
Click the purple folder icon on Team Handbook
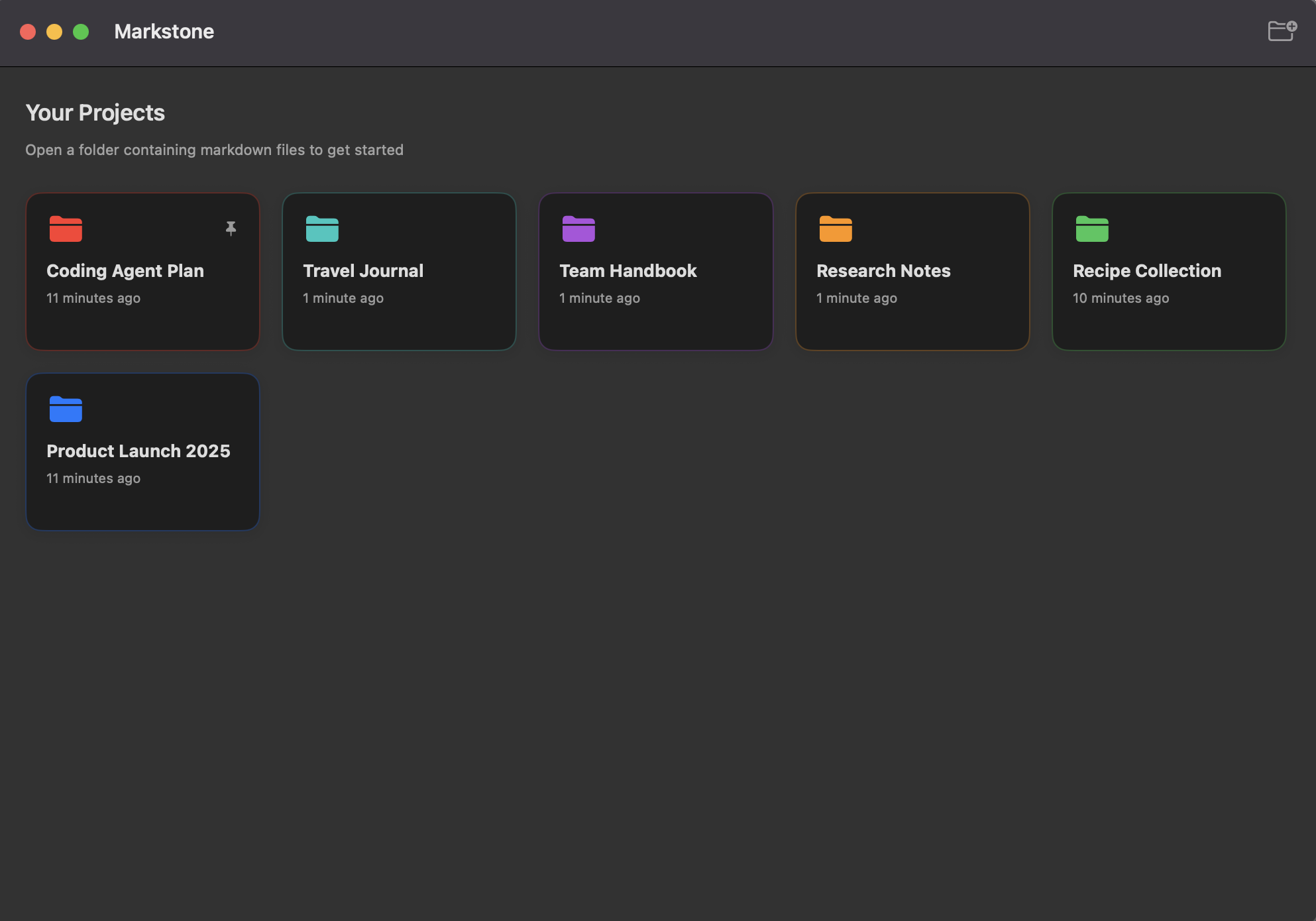tap(579, 229)
